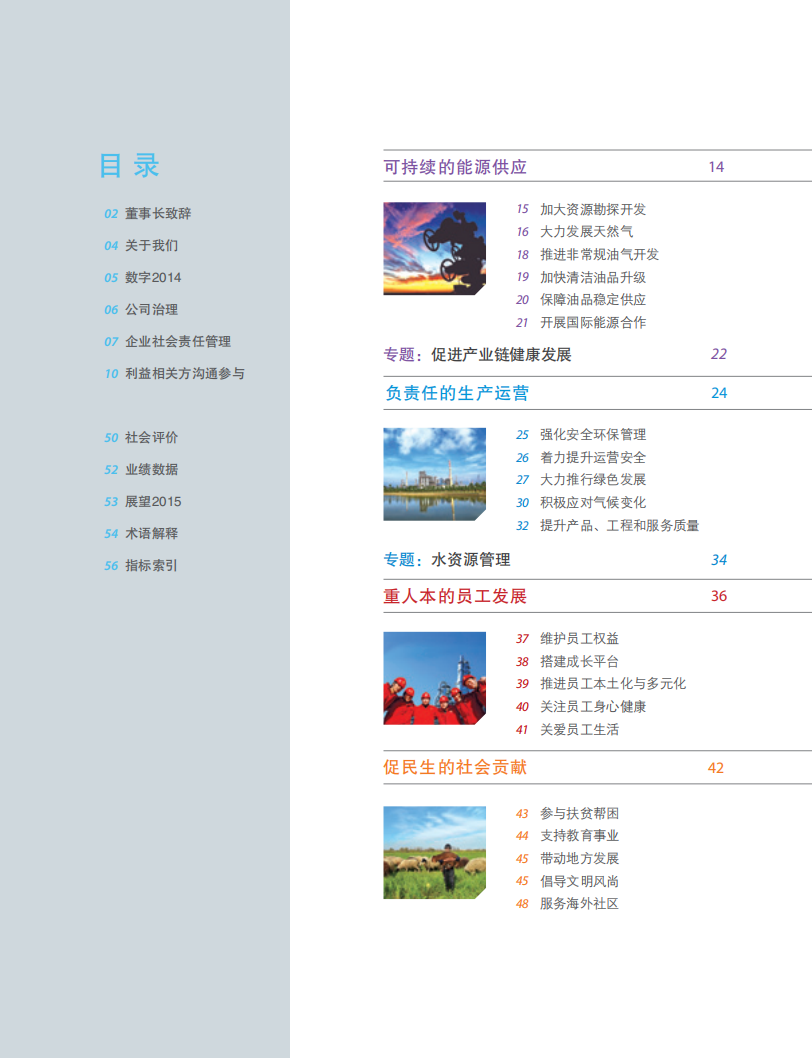Open the 术语解释 glossary entry
Image resolution: width=812 pixels, height=1058 pixels.
point(146,533)
